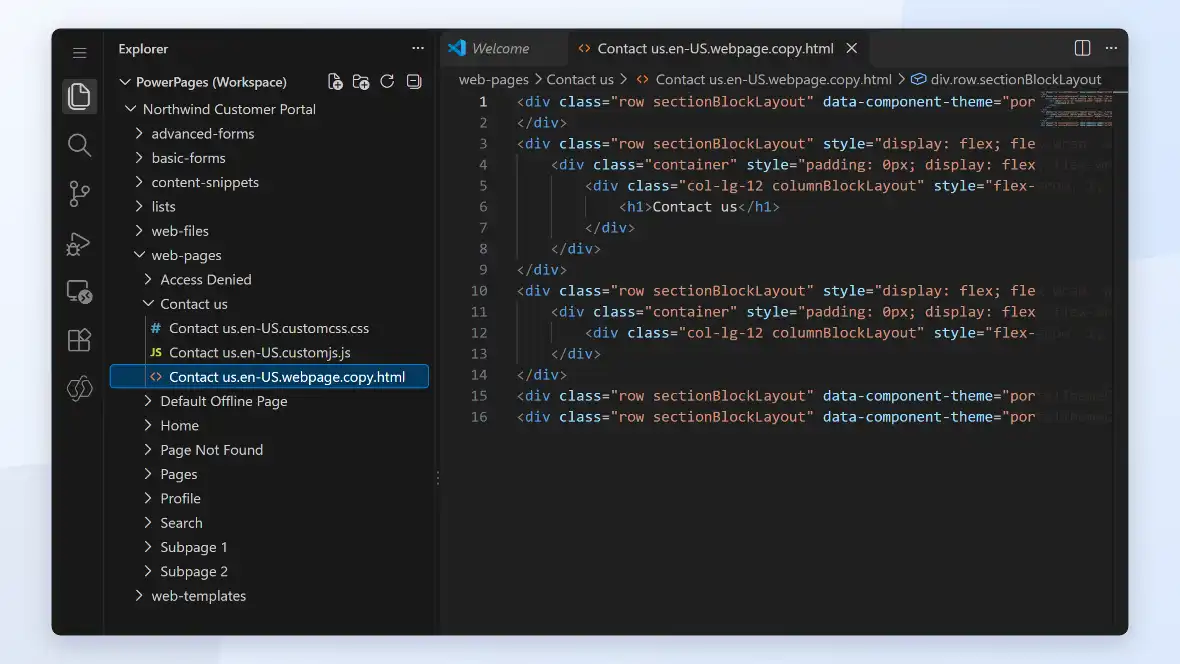The width and height of the screenshot is (1180, 664).
Task: Open the hamburger menu icon
Action: click(79, 53)
